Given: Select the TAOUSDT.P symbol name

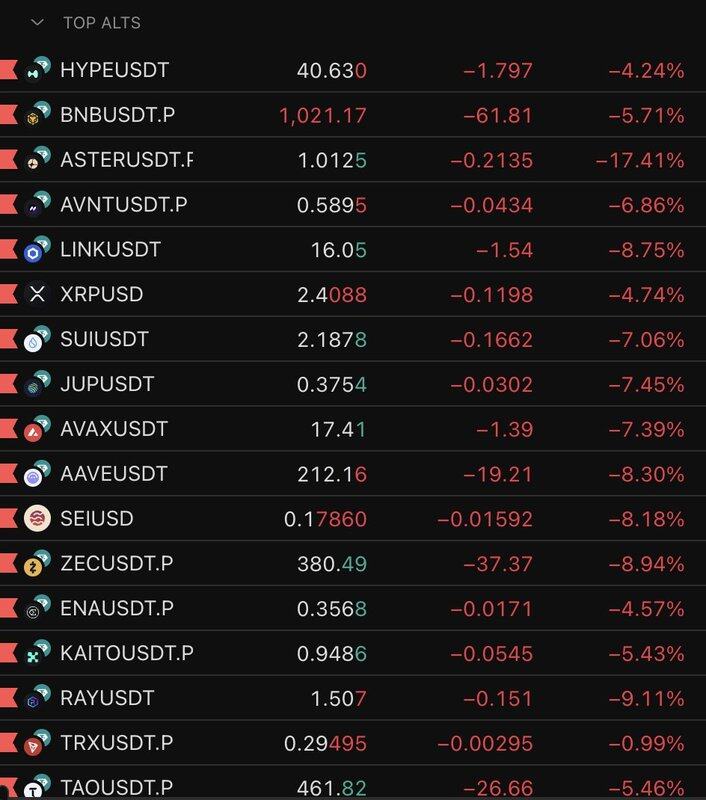Looking at the screenshot, I should [116, 788].
